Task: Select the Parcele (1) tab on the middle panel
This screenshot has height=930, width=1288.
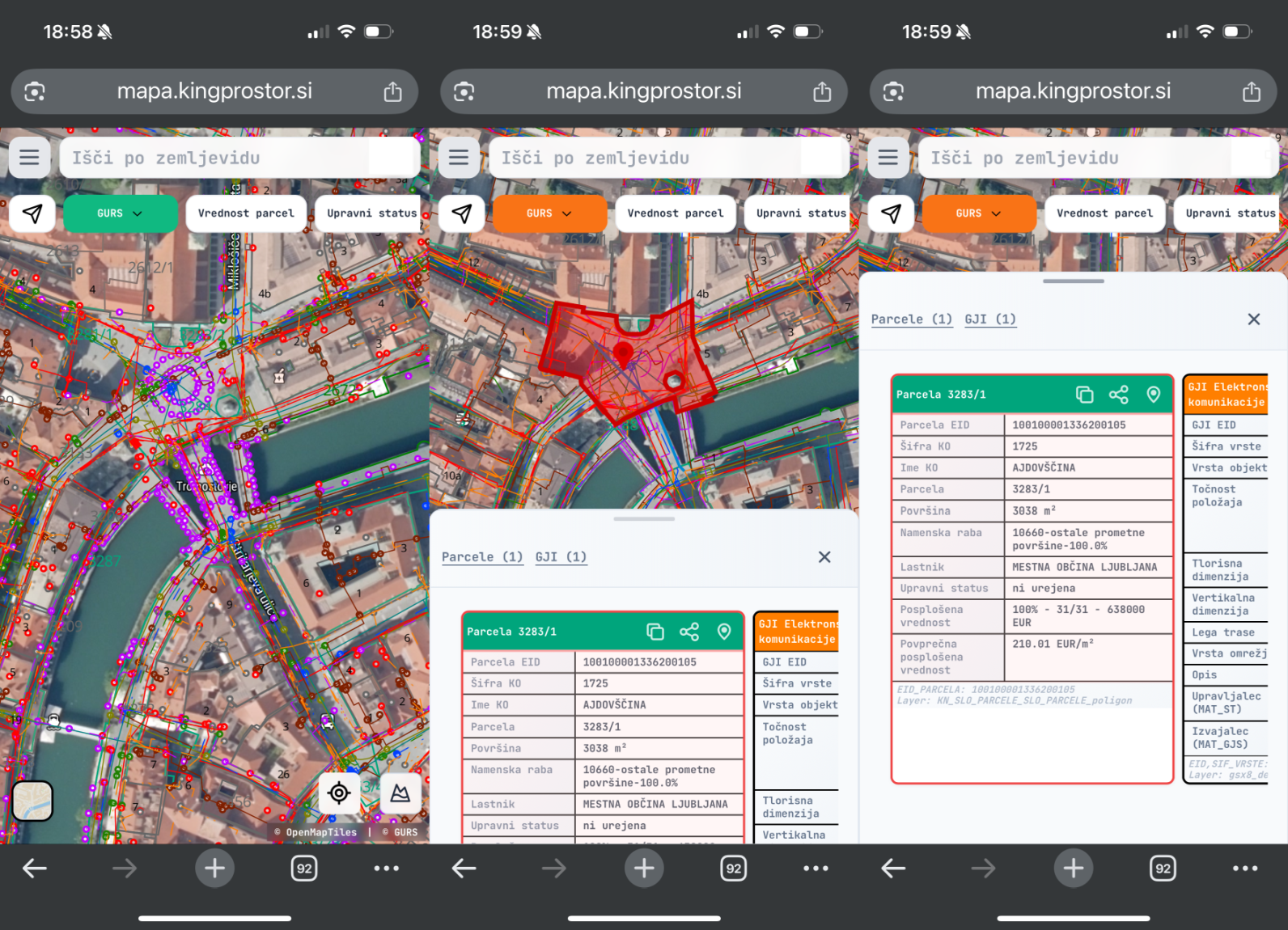Action: click(482, 557)
